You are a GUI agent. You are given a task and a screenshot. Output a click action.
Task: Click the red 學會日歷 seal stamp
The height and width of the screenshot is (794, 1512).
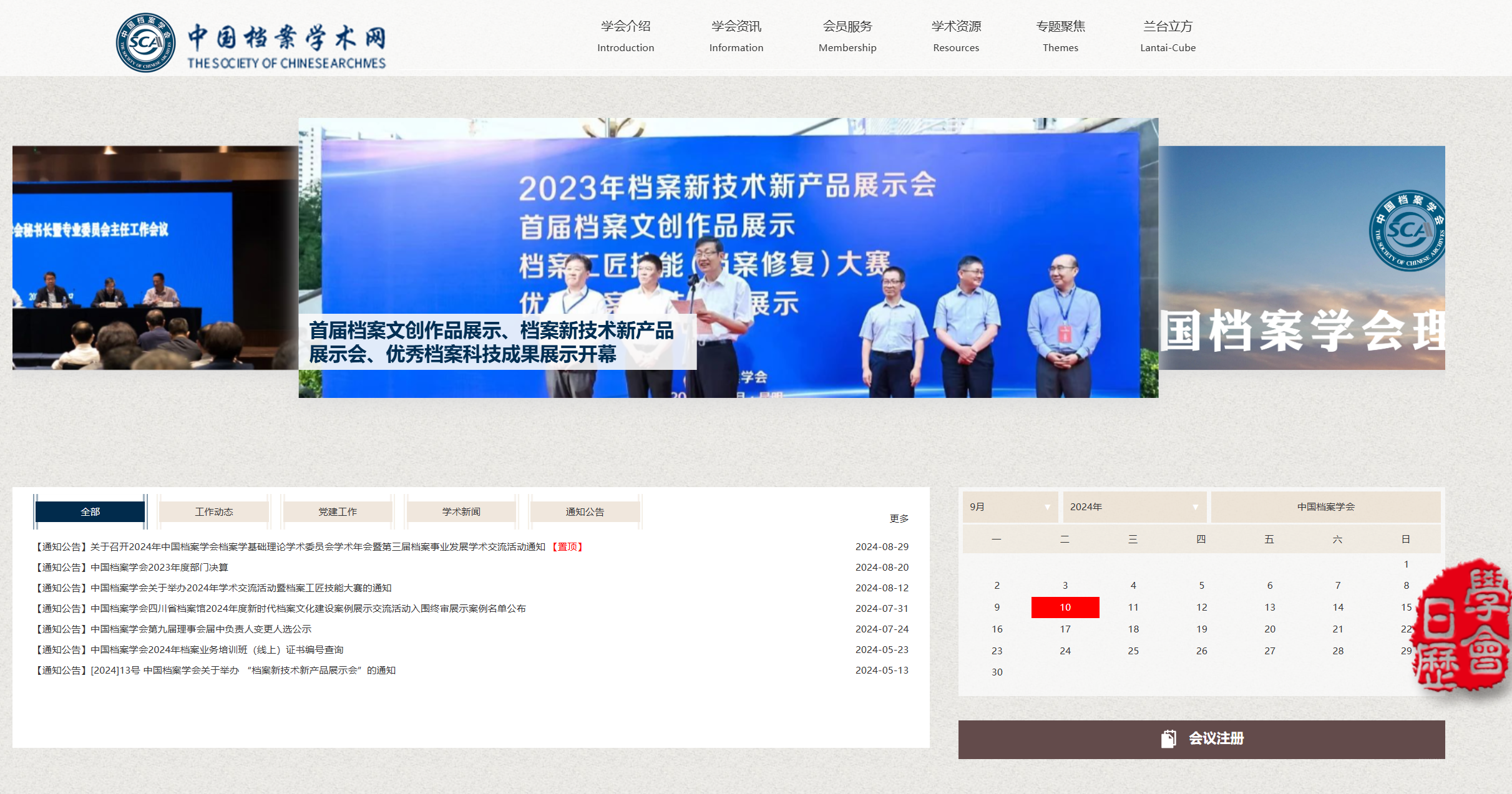[x=1460, y=624]
